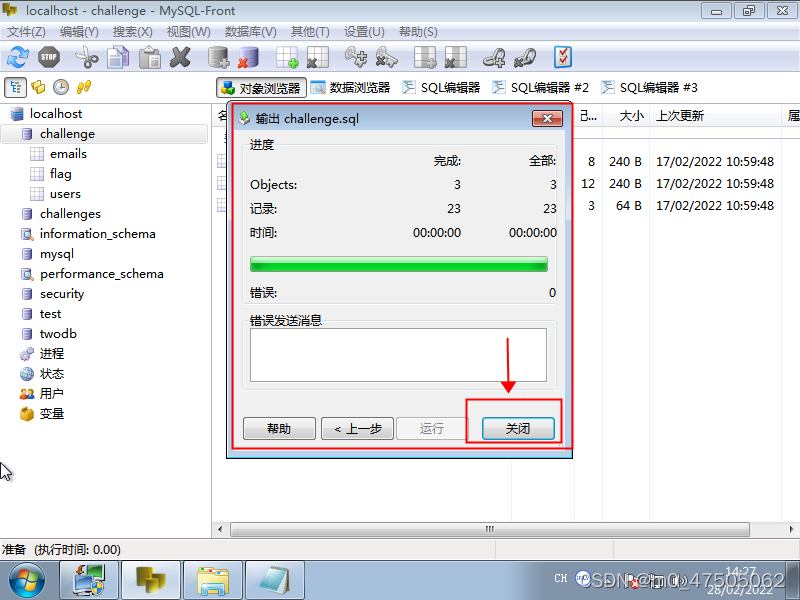Select the test database node

[50, 314]
